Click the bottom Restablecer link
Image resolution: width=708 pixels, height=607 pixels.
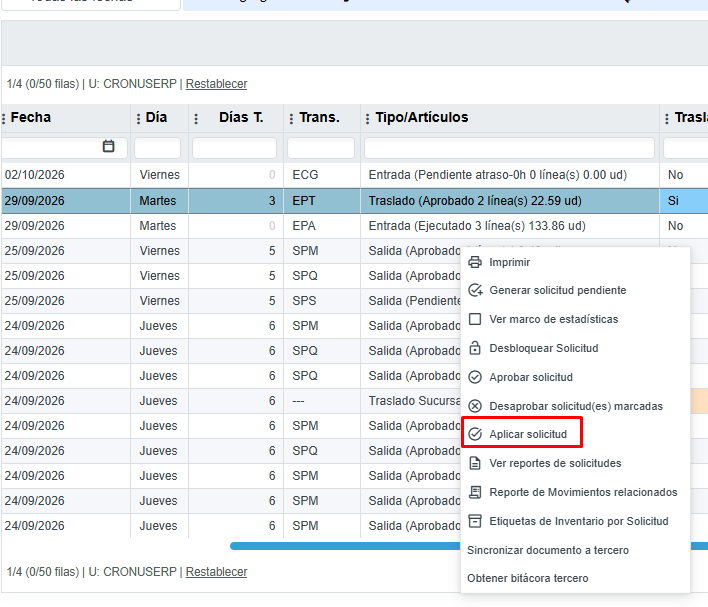click(x=216, y=572)
